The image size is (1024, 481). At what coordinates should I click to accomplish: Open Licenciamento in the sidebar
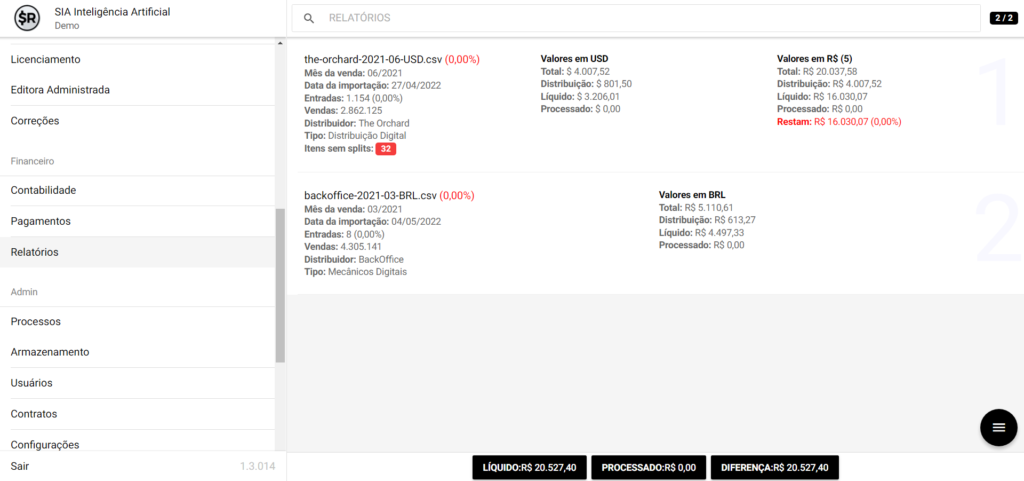45,60
